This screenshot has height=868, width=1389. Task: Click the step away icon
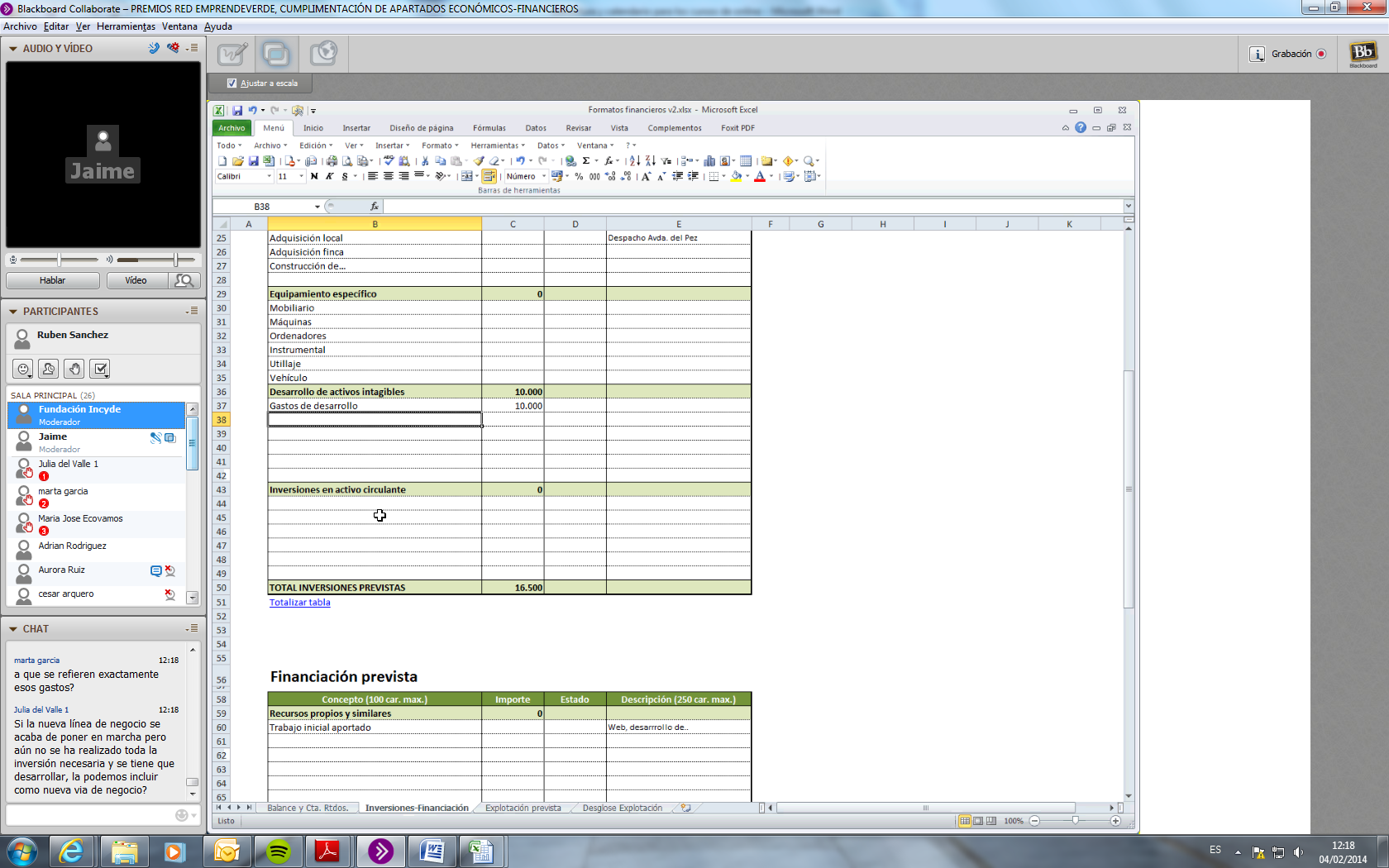coord(49,369)
